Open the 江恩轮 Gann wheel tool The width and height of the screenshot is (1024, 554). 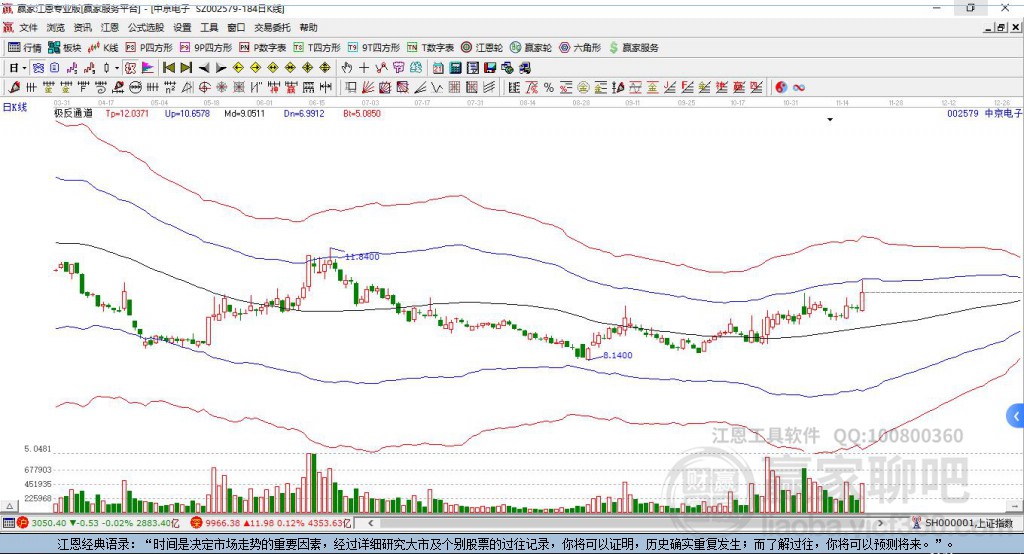(x=482, y=48)
